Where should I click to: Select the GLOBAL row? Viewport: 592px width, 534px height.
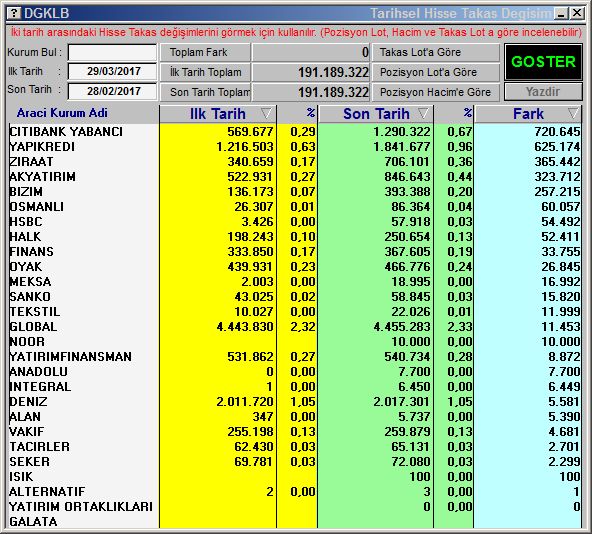click(294, 327)
